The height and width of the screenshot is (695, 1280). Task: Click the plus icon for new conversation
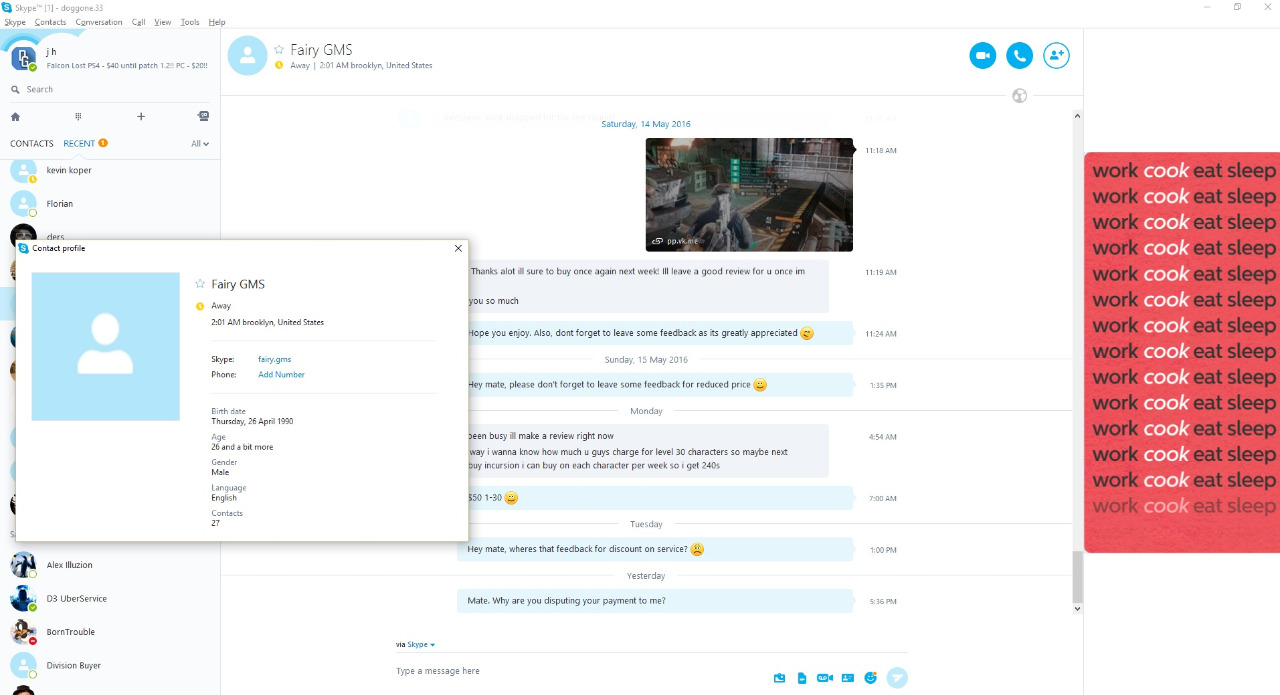click(141, 116)
